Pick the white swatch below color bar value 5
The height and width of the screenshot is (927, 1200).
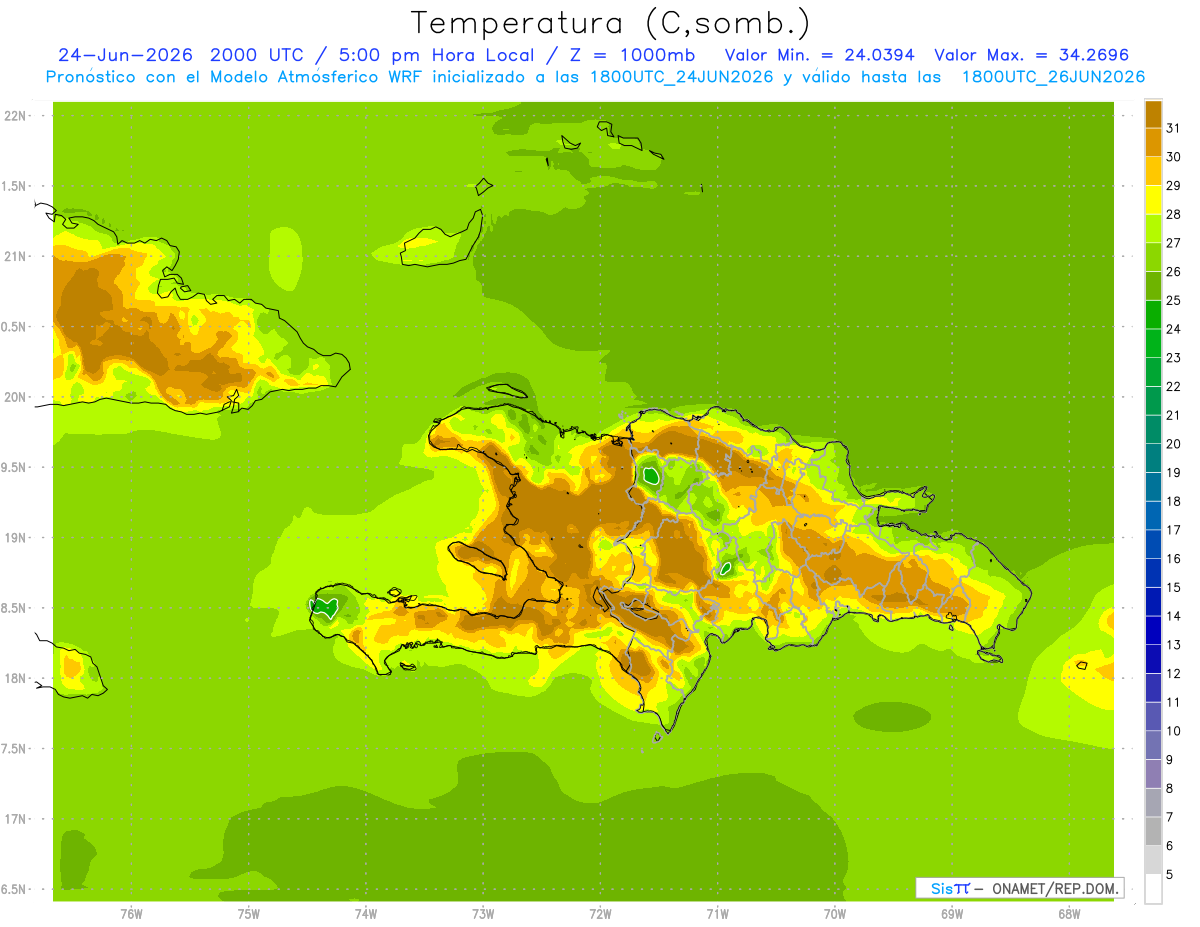(x=1153, y=889)
